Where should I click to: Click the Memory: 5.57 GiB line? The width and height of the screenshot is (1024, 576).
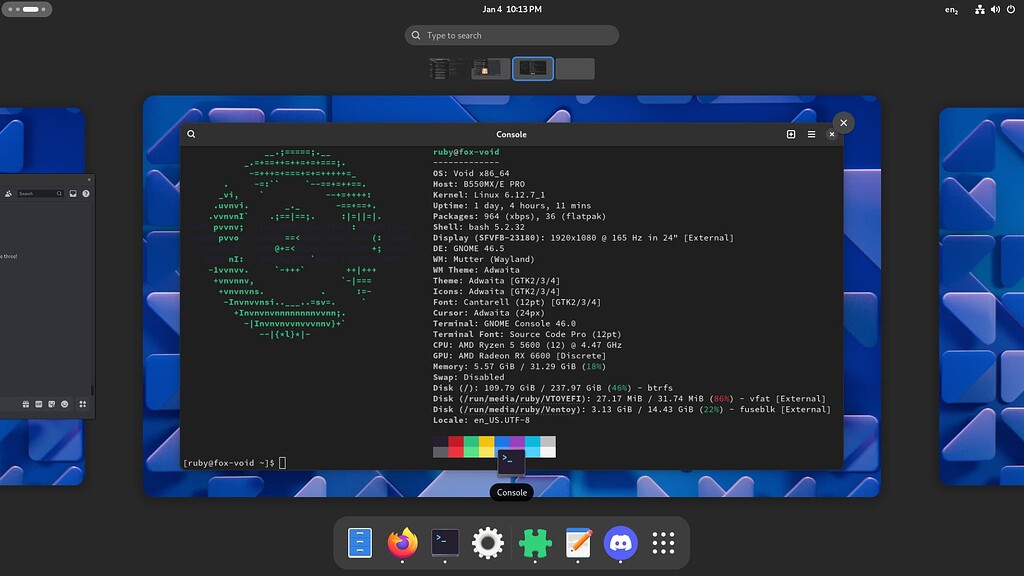(519, 366)
